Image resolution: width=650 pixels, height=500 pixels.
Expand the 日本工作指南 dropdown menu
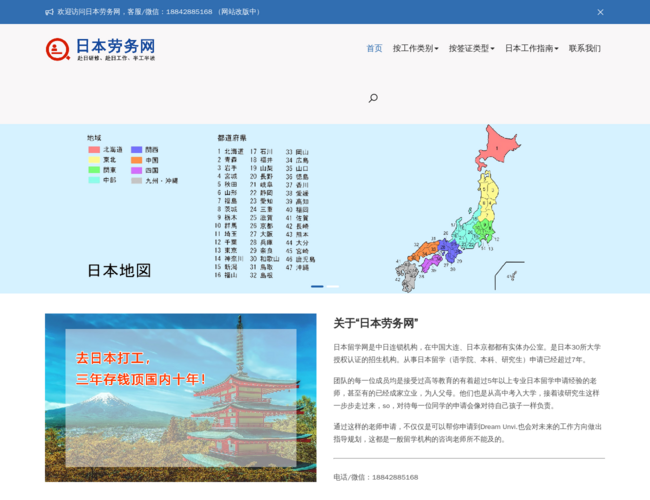coord(531,49)
